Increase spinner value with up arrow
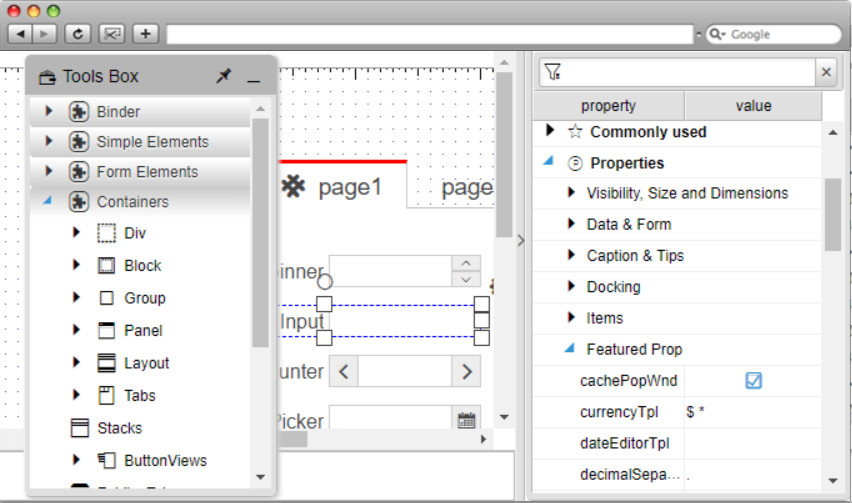The image size is (852, 503). coord(466,263)
